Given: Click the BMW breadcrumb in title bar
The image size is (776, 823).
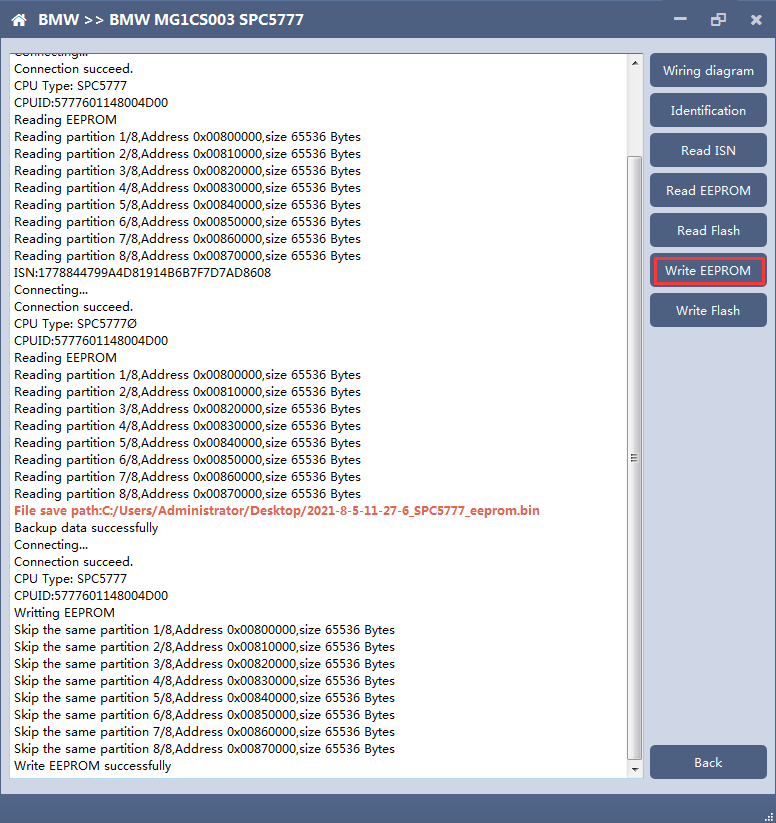Looking at the screenshot, I should click(x=58, y=20).
